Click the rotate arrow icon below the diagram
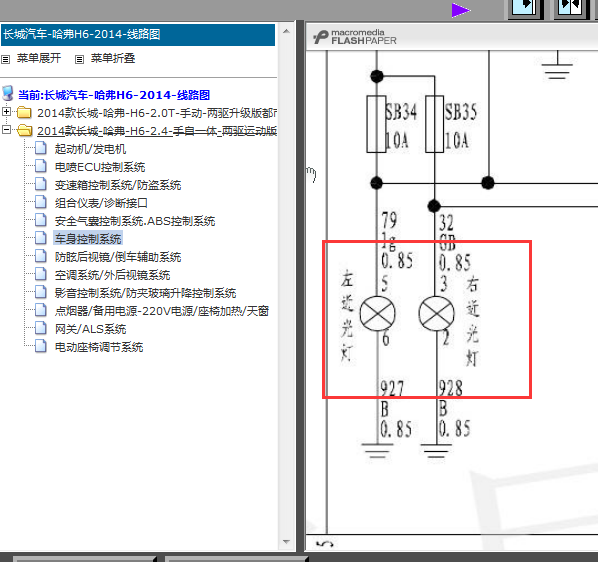 325,544
